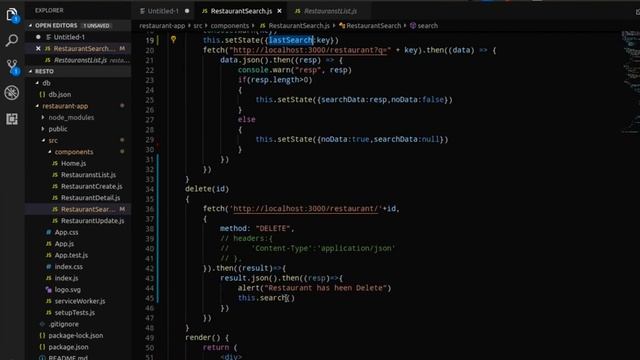Open Home.js from the components folder
640x360 pixels.
point(73,163)
